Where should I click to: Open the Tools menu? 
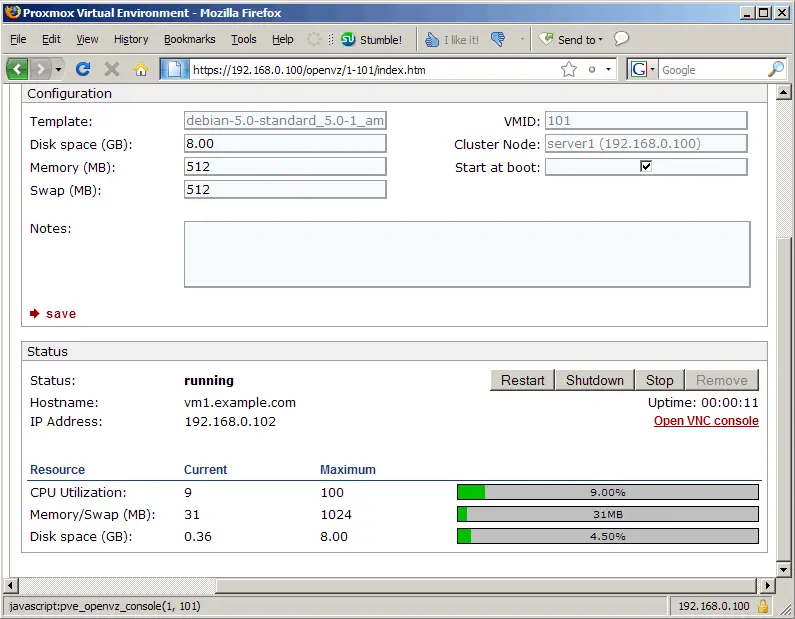243,39
